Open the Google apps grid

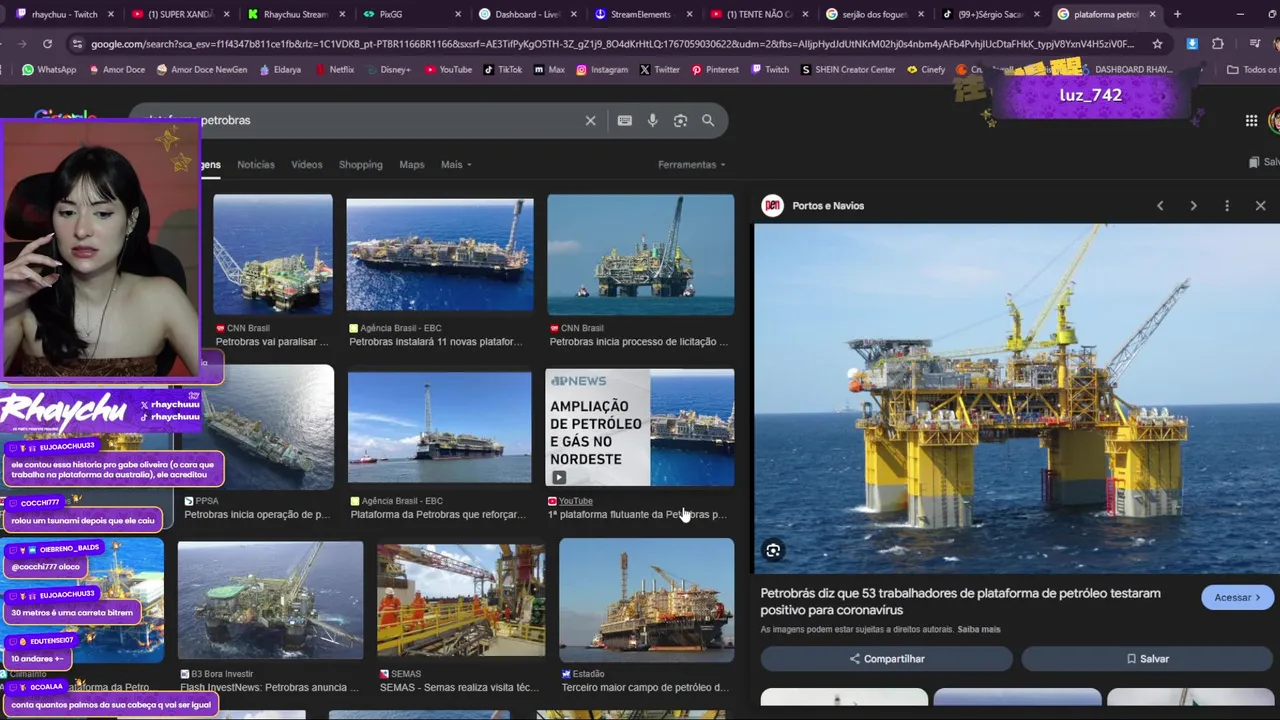pos(1251,120)
